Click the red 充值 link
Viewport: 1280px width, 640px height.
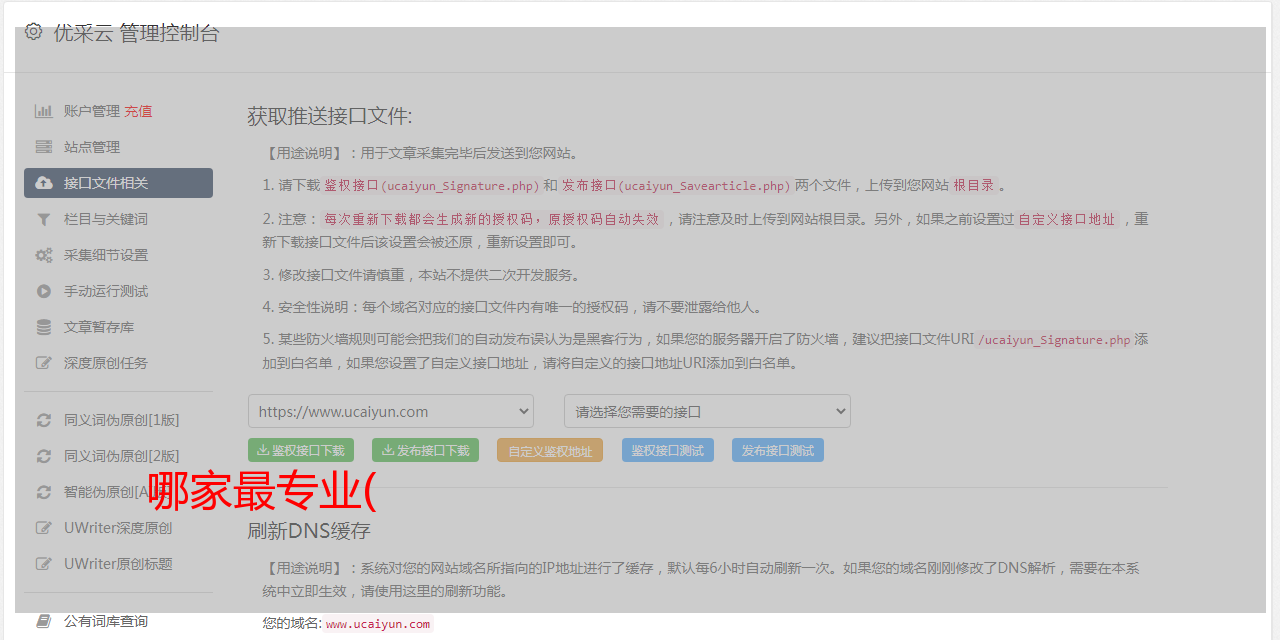coord(138,111)
